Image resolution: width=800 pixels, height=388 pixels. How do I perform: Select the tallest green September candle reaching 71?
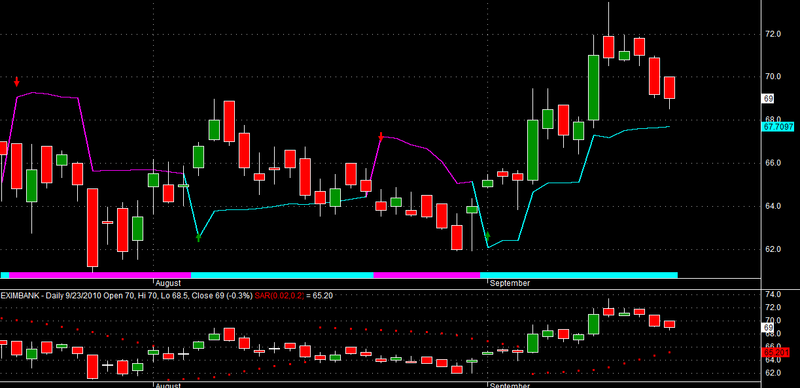(593, 87)
